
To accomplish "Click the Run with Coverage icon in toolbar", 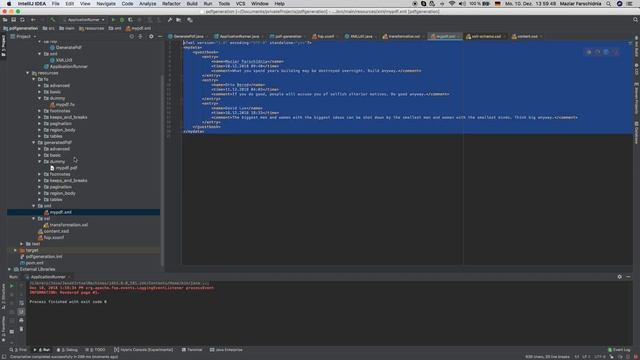I will tap(130, 20).
